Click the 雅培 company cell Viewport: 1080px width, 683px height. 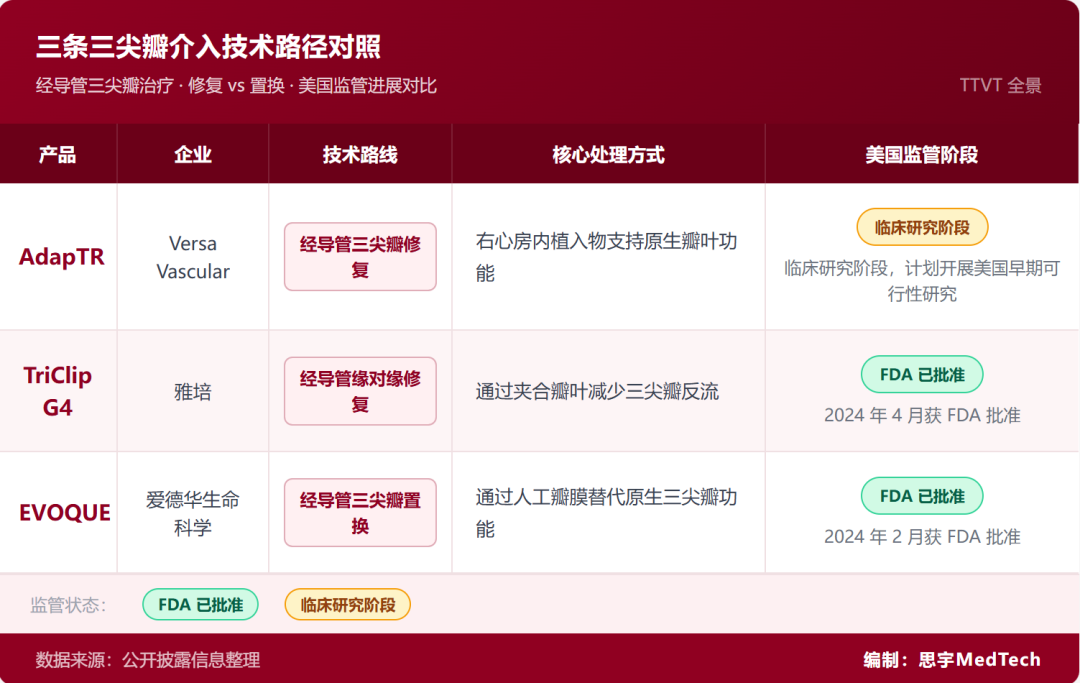pyautogui.click(x=193, y=392)
